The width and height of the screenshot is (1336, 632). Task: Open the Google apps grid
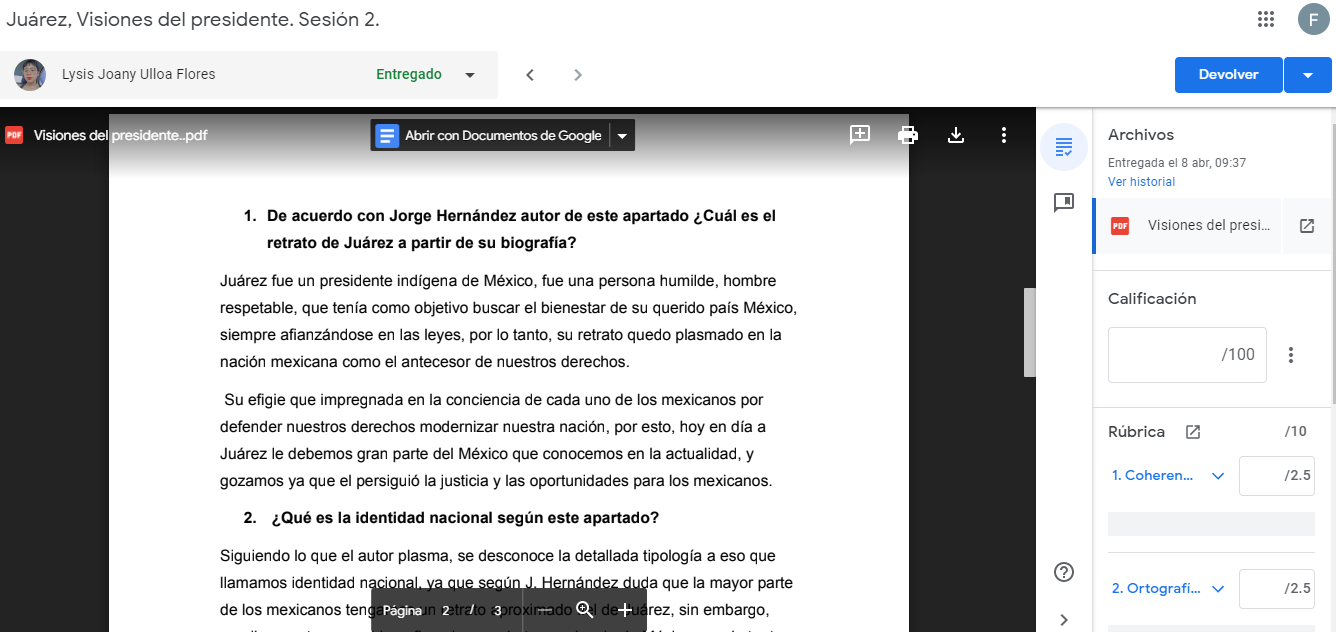[x=1265, y=19]
